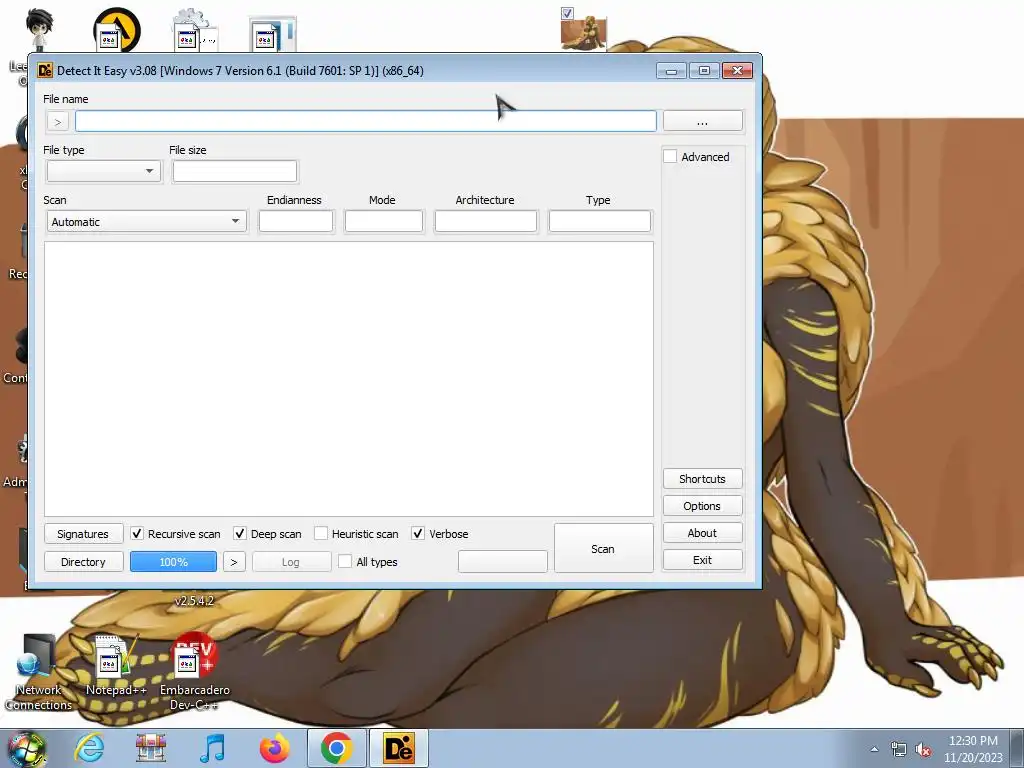
Task: Open the Embarcadero Dev-C++ desktop shortcut
Action: (195, 671)
